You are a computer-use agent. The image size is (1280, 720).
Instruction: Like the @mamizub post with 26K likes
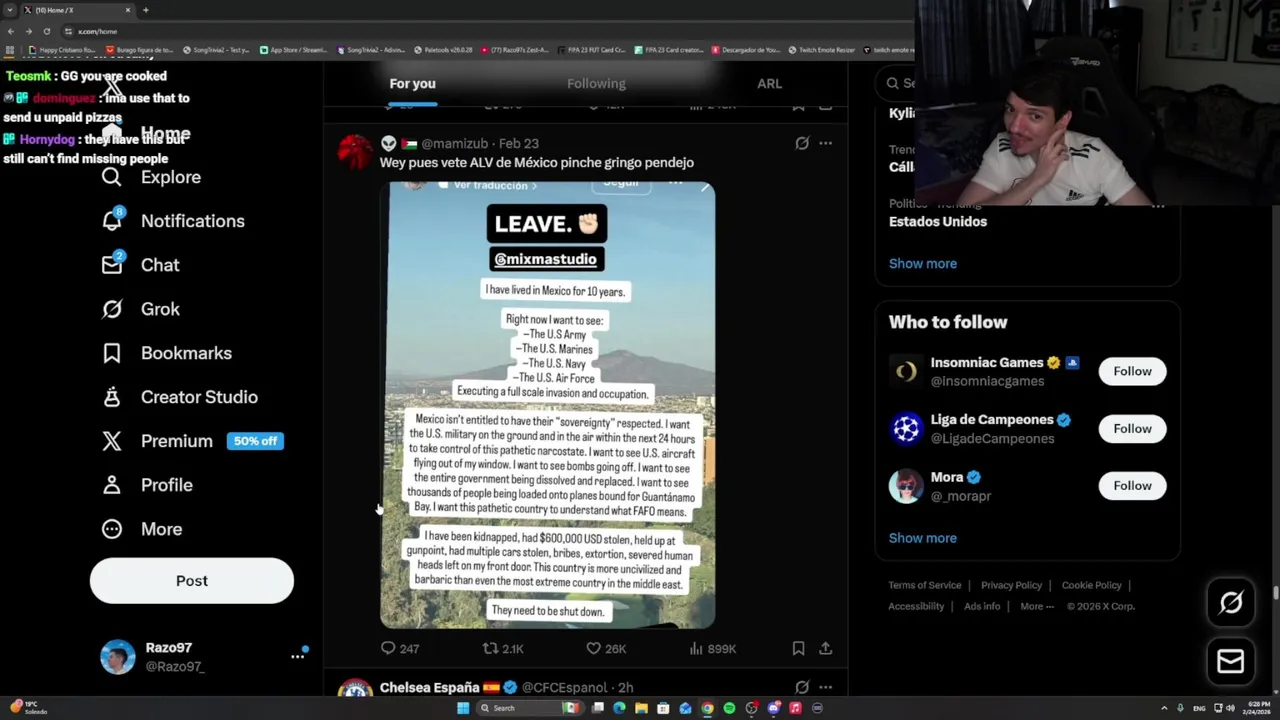593,648
